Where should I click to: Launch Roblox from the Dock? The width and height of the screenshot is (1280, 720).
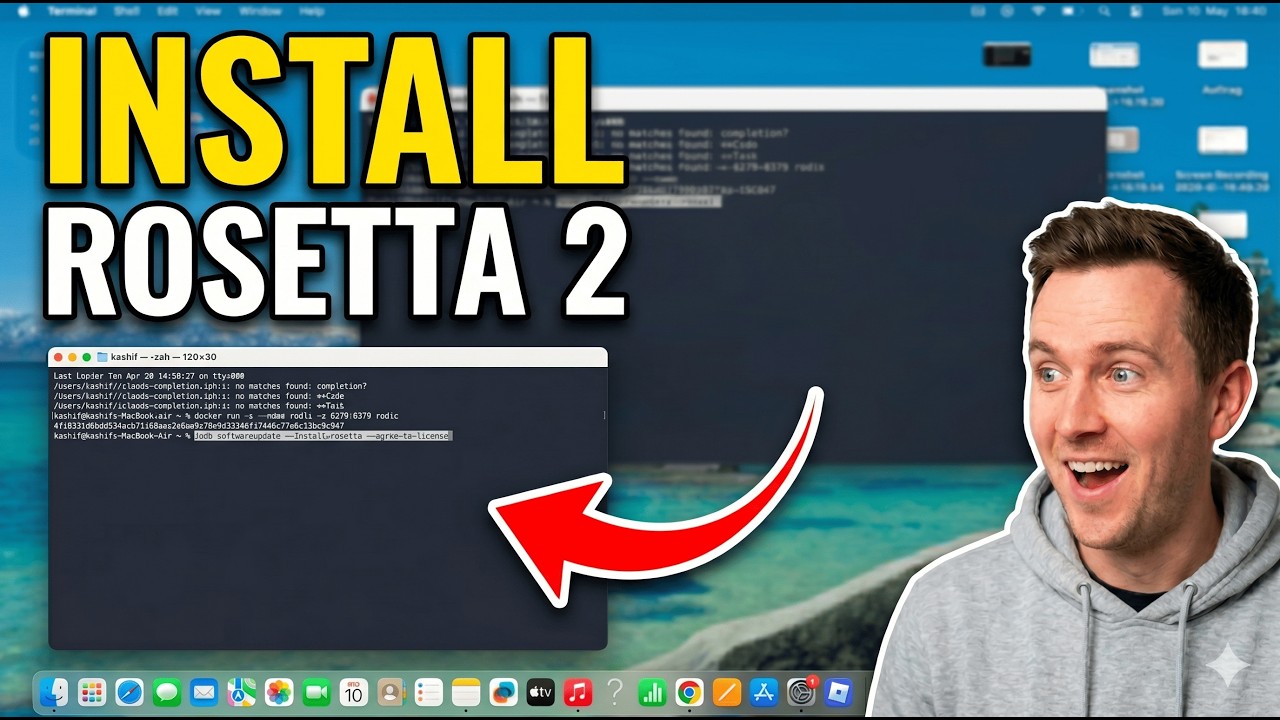[839, 691]
